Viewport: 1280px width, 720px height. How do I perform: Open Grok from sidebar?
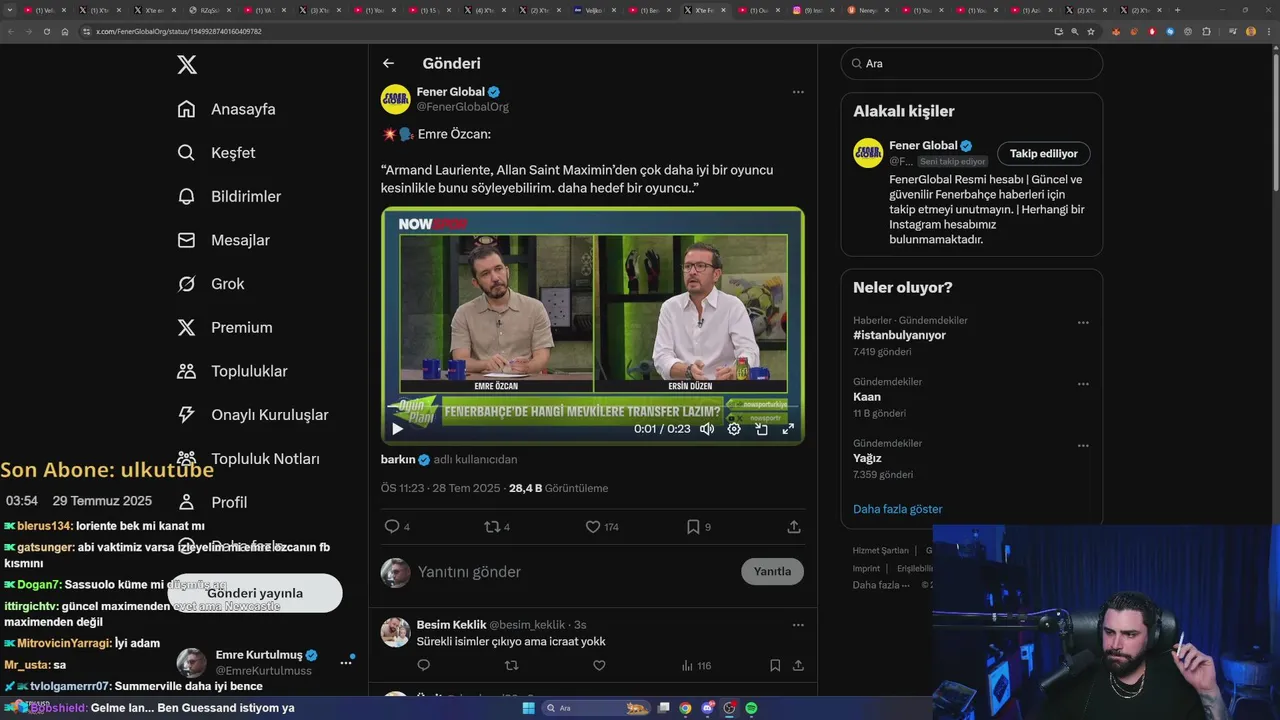(x=210, y=284)
